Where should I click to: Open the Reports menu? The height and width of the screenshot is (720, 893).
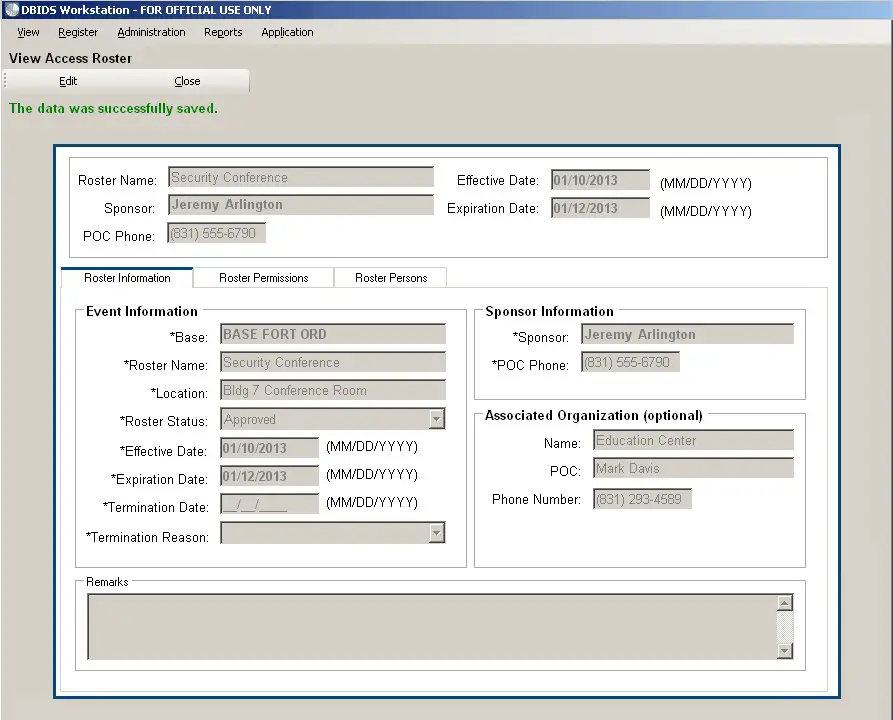pos(222,32)
